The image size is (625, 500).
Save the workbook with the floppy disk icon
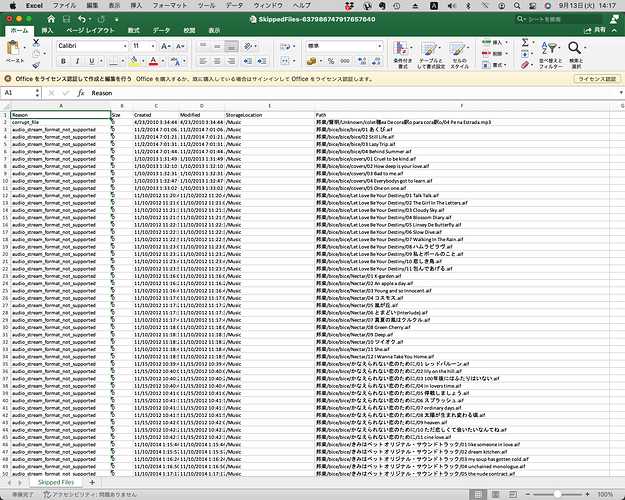[x=66, y=19]
